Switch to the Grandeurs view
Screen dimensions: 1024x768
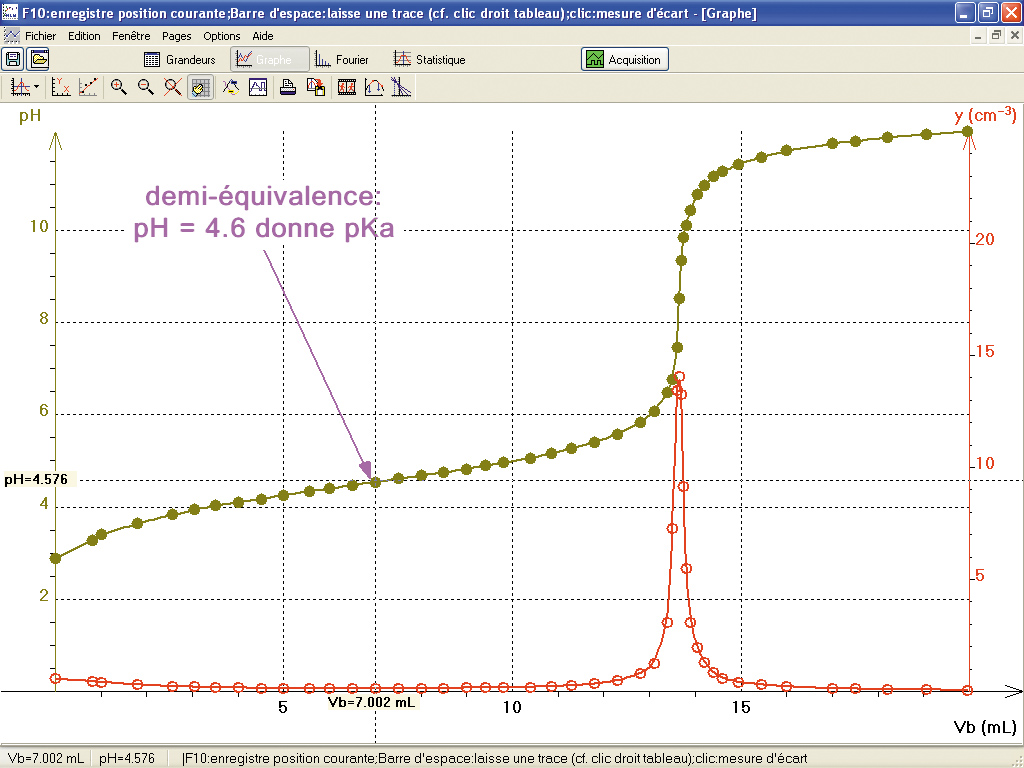[x=180, y=59]
